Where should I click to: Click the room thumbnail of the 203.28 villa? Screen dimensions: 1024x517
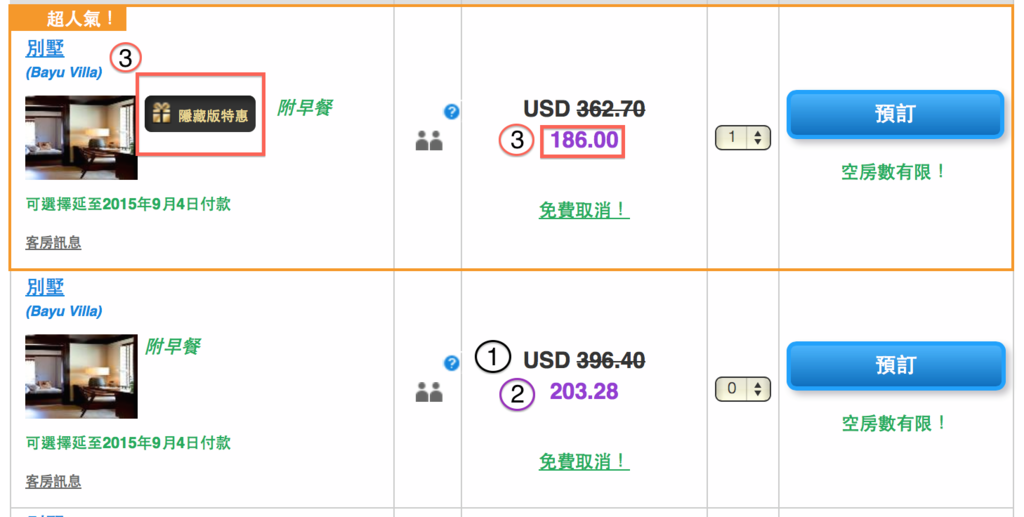[x=80, y=376]
